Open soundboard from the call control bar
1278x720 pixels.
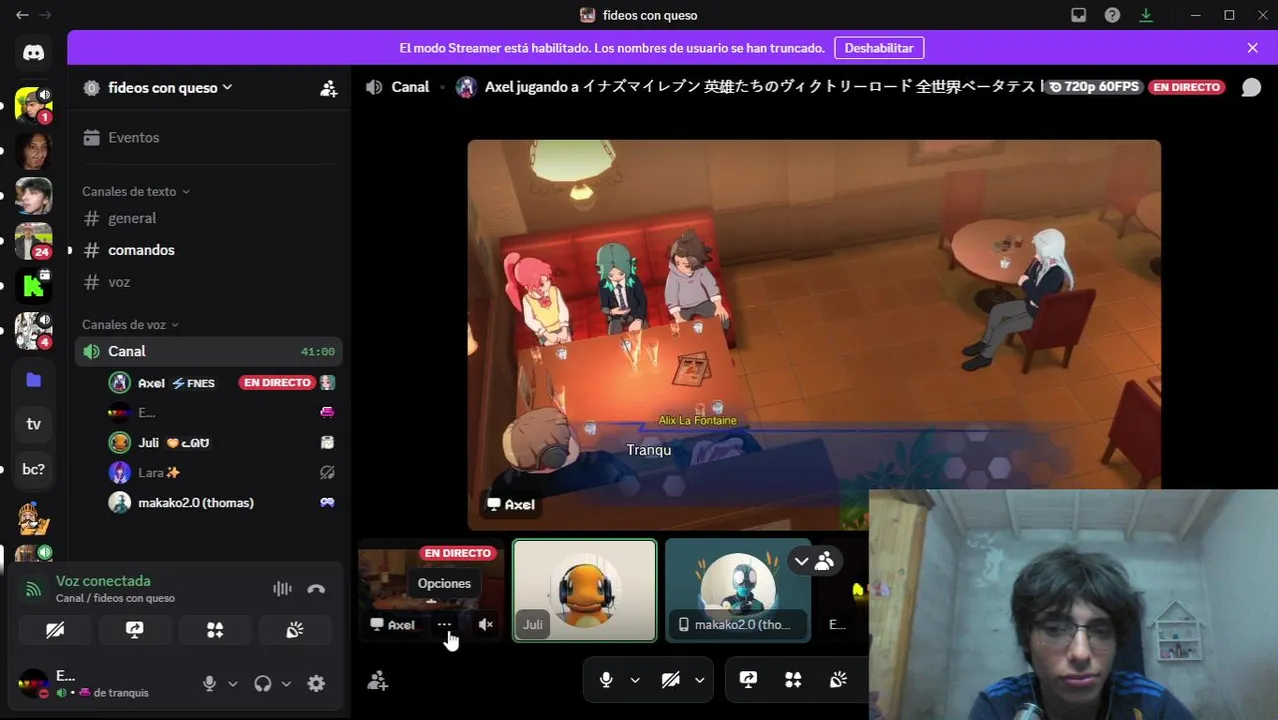[x=838, y=680]
